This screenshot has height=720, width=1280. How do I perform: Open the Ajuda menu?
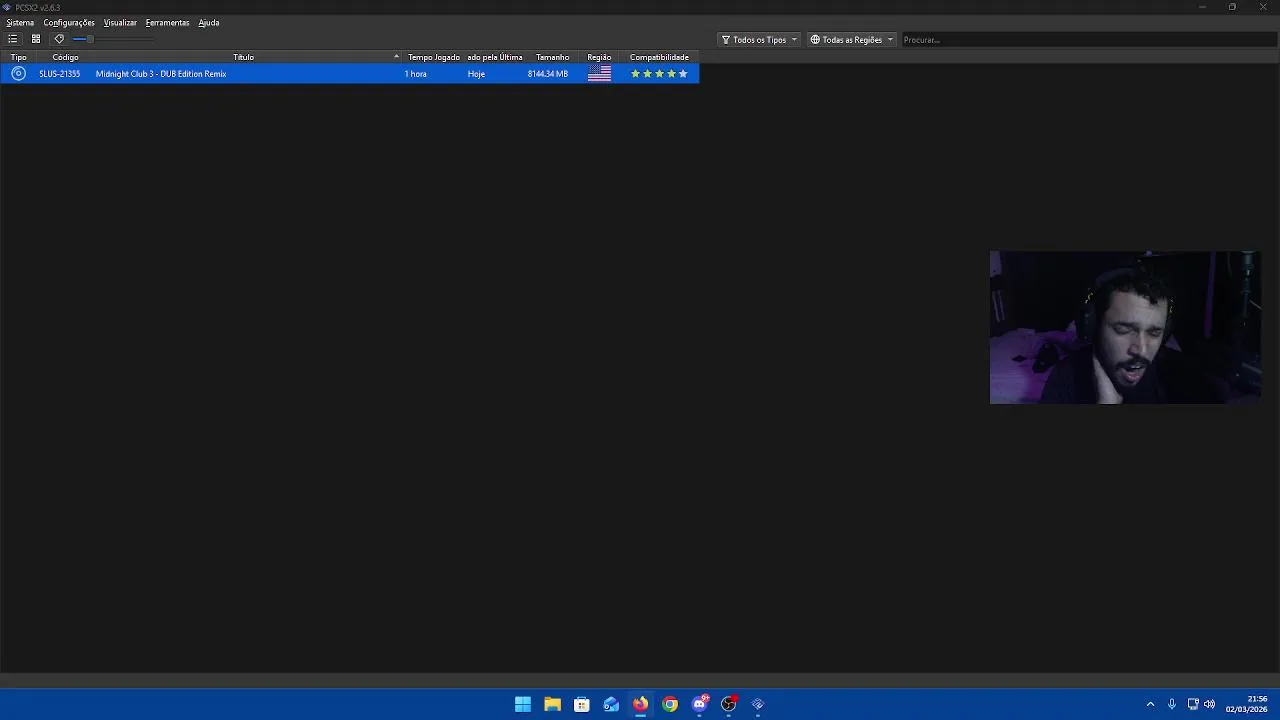click(x=208, y=23)
